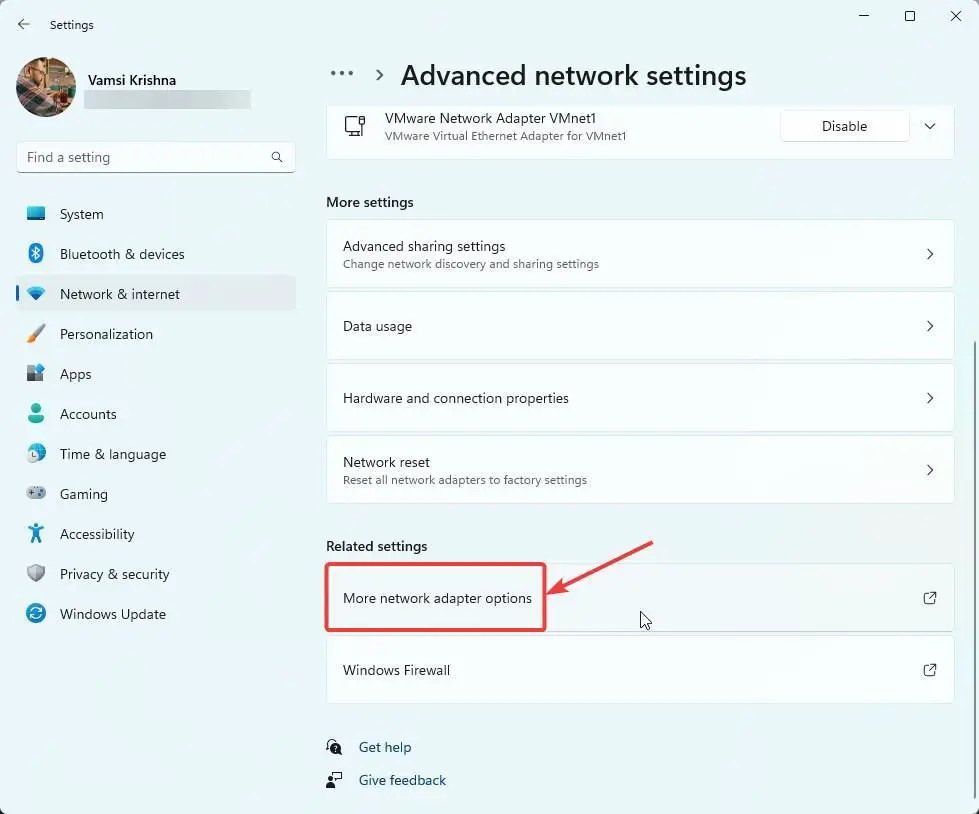Click the Privacy & security shield icon
The height and width of the screenshot is (814, 979).
pyautogui.click(x=36, y=573)
